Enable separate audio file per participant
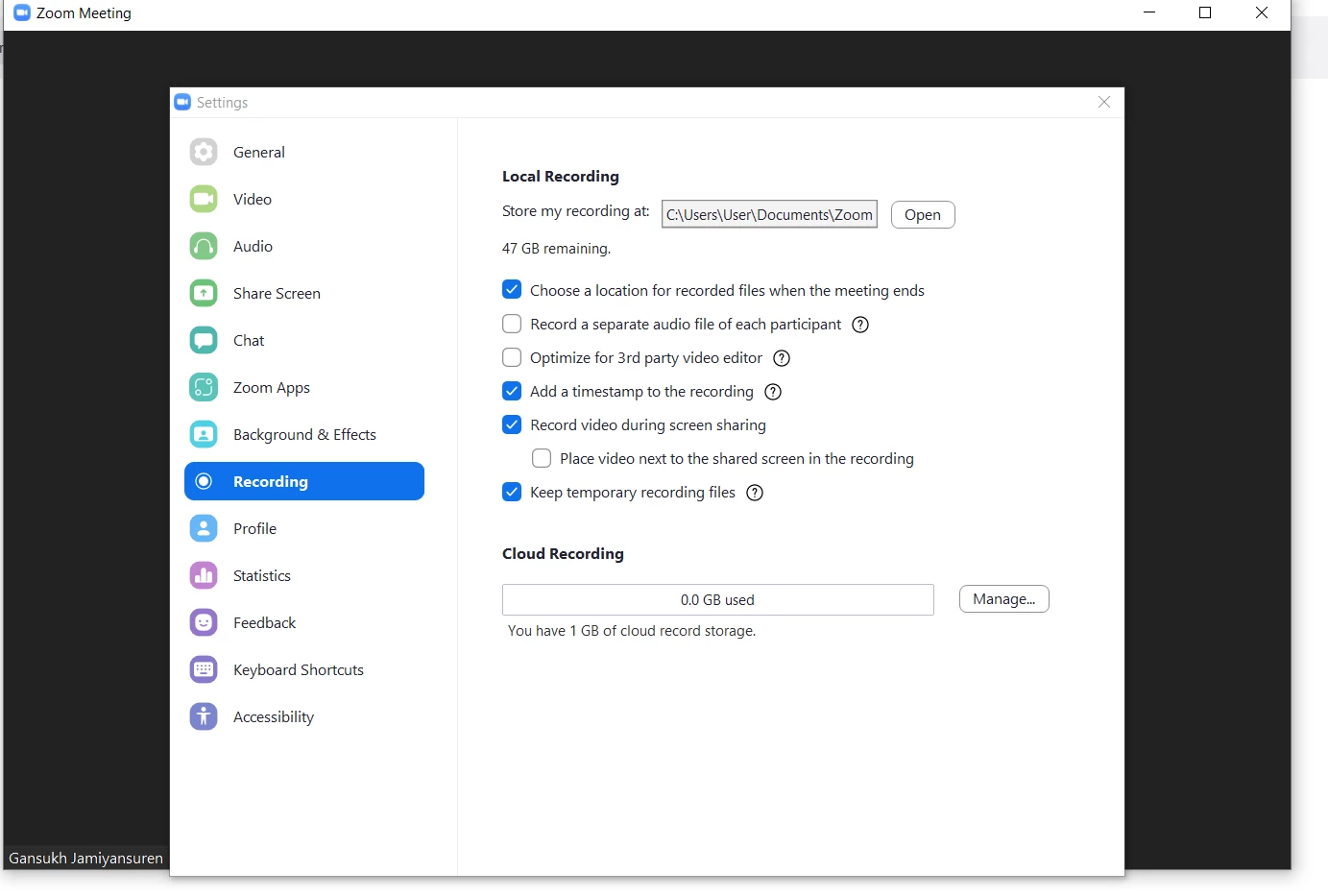 point(512,324)
